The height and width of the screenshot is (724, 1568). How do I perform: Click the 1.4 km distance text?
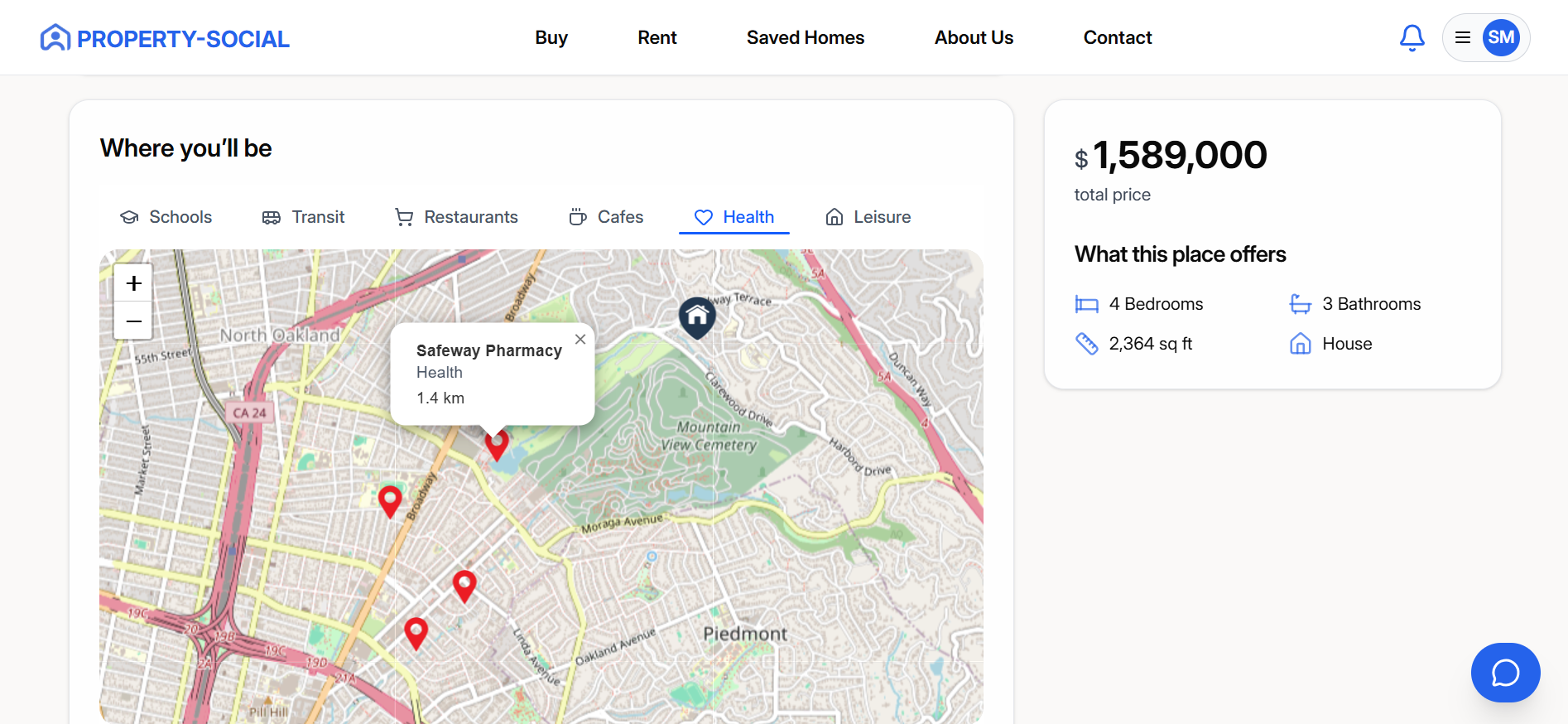[x=440, y=398]
